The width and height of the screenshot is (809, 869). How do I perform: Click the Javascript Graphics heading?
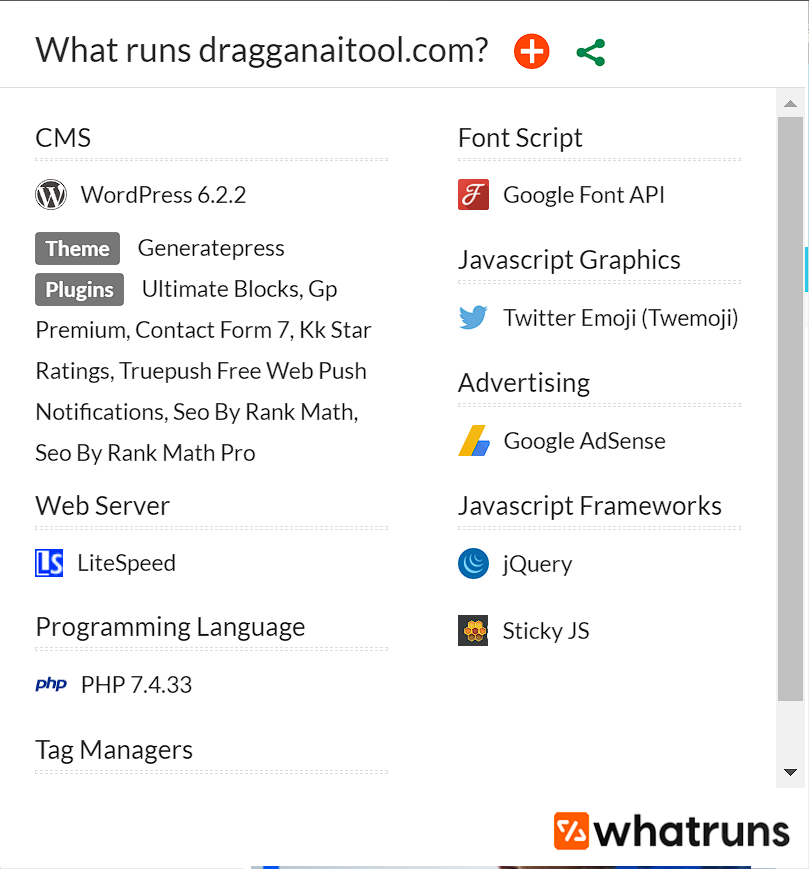(x=570, y=260)
